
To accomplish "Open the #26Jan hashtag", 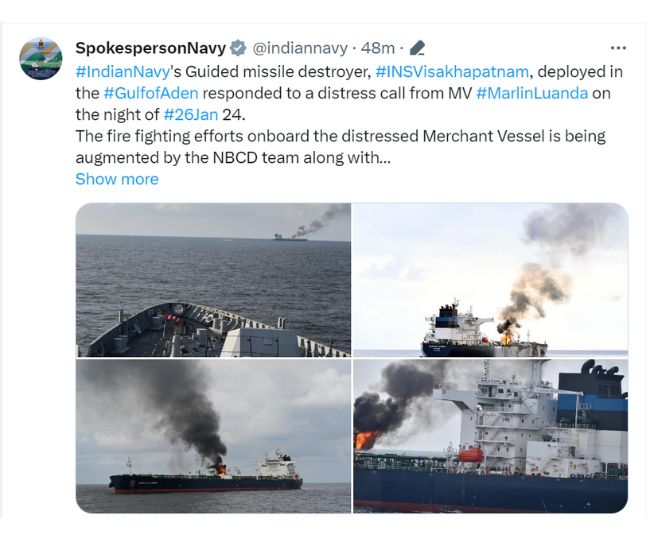I will (x=191, y=114).
